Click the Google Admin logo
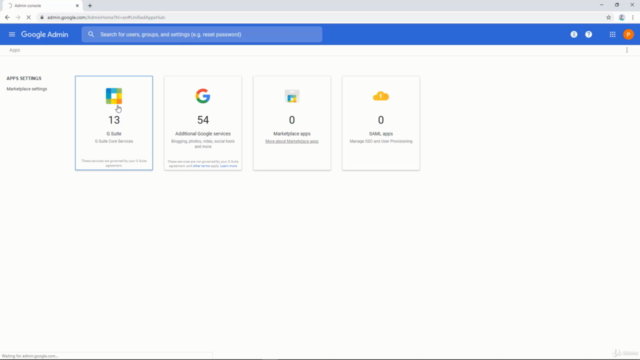The width and height of the screenshot is (640, 360). 44,35
